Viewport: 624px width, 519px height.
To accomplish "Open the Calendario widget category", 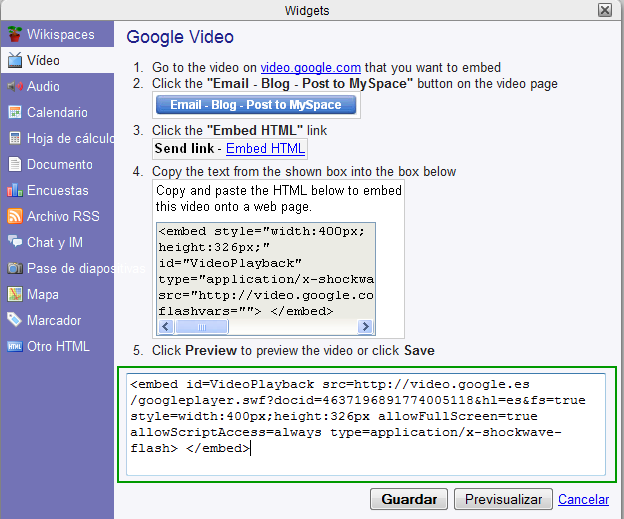I will point(57,112).
